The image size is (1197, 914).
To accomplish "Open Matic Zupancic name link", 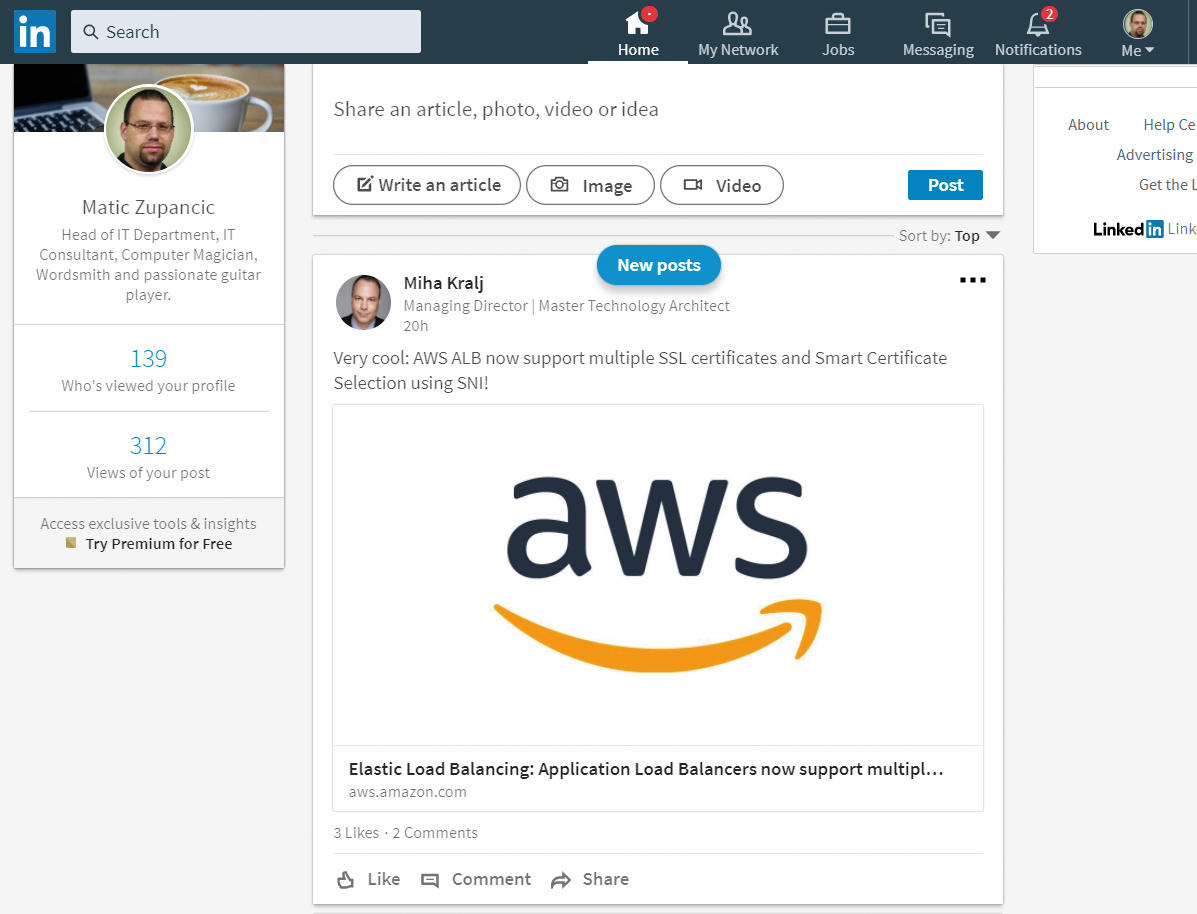I will [149, 207].
